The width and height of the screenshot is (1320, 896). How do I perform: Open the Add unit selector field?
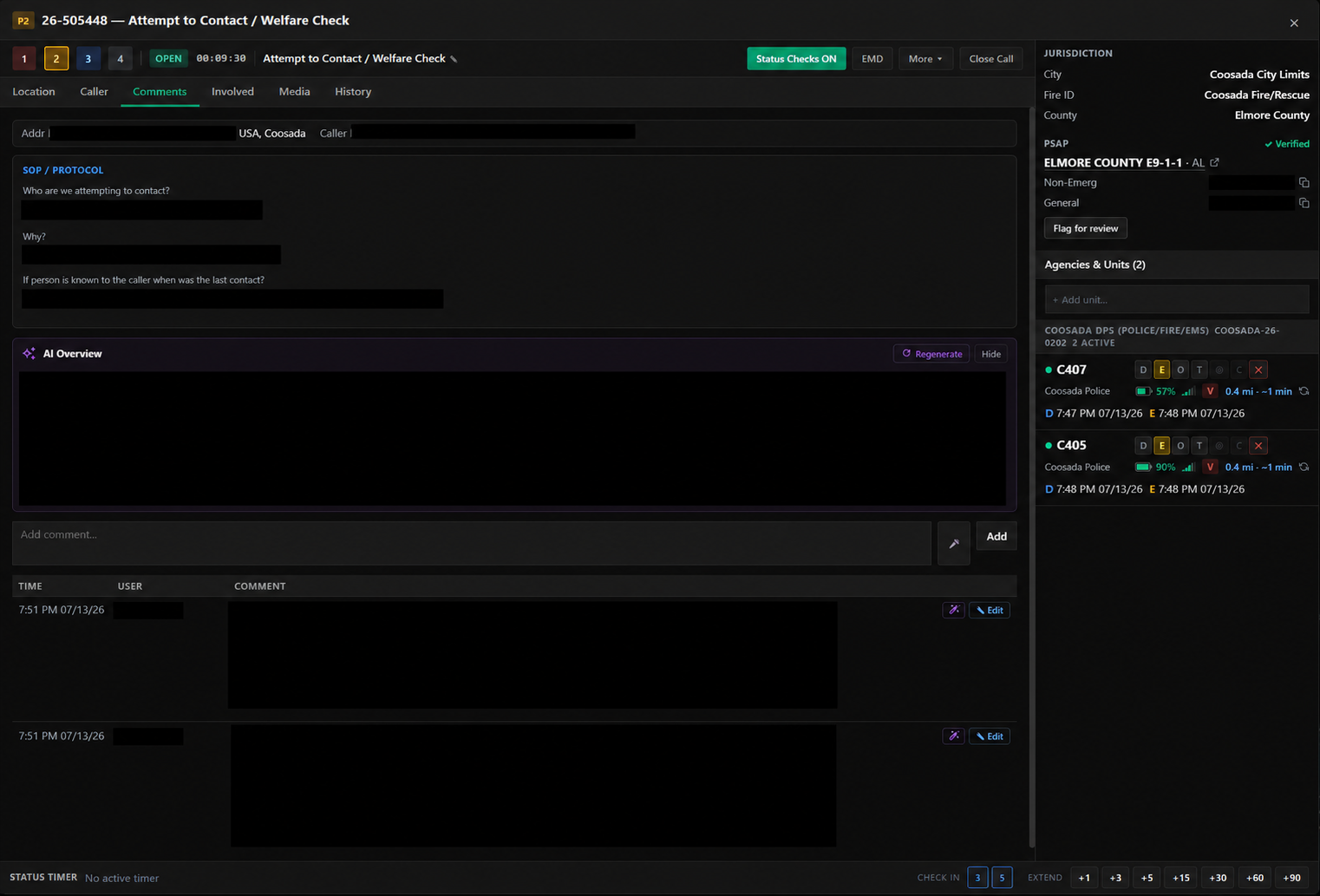pyautogui.click(x=1176, y=300)
